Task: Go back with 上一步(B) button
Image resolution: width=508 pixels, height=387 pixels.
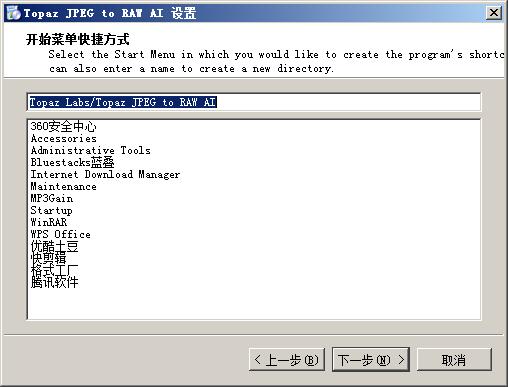Action: point(287,360)
